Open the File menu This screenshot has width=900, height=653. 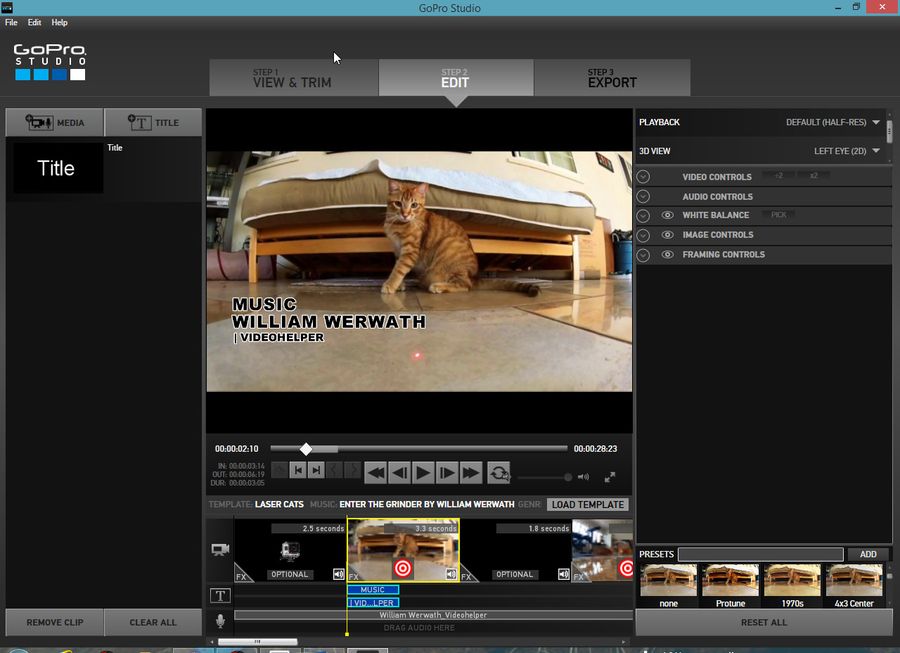(11, 22)
